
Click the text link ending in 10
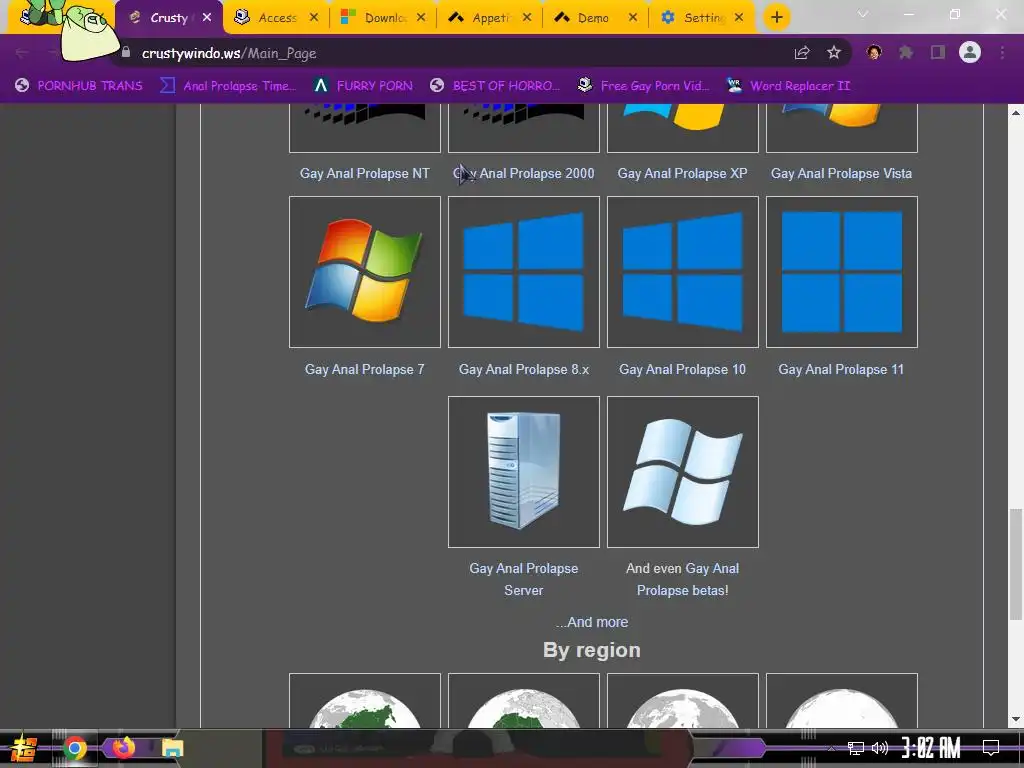[682, 370]
